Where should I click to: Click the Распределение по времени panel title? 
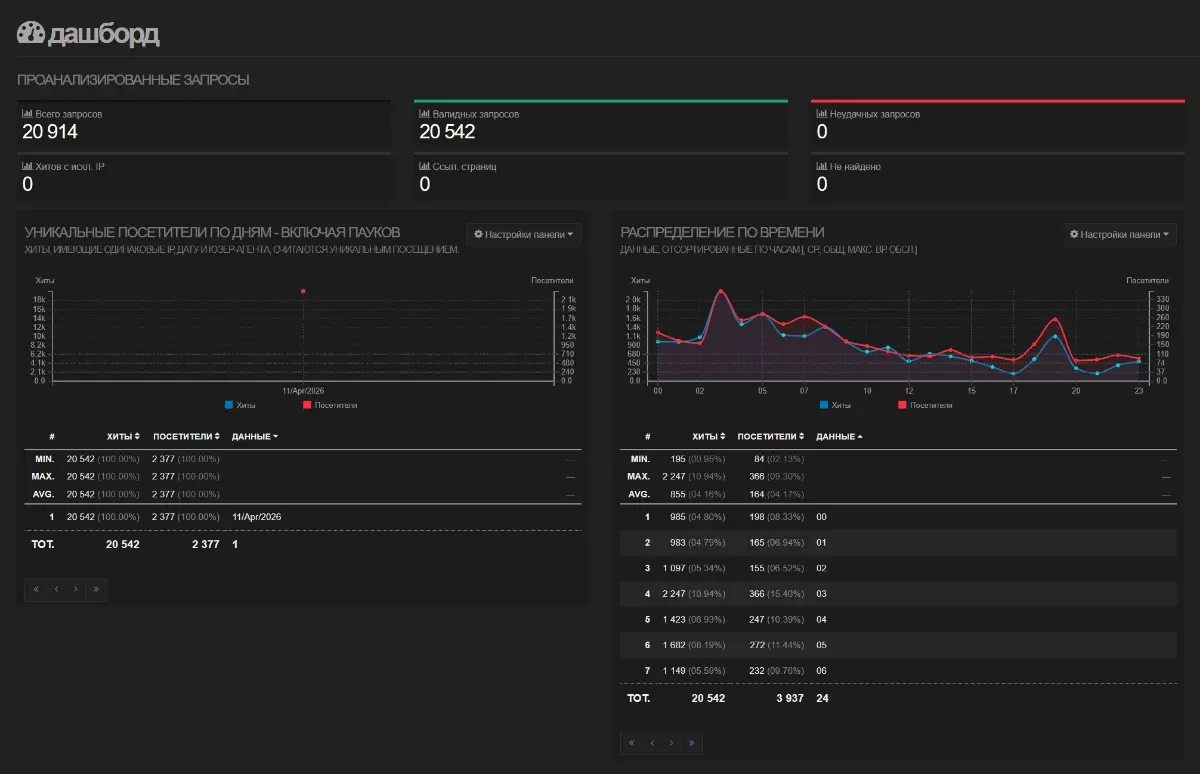point(722,232)
